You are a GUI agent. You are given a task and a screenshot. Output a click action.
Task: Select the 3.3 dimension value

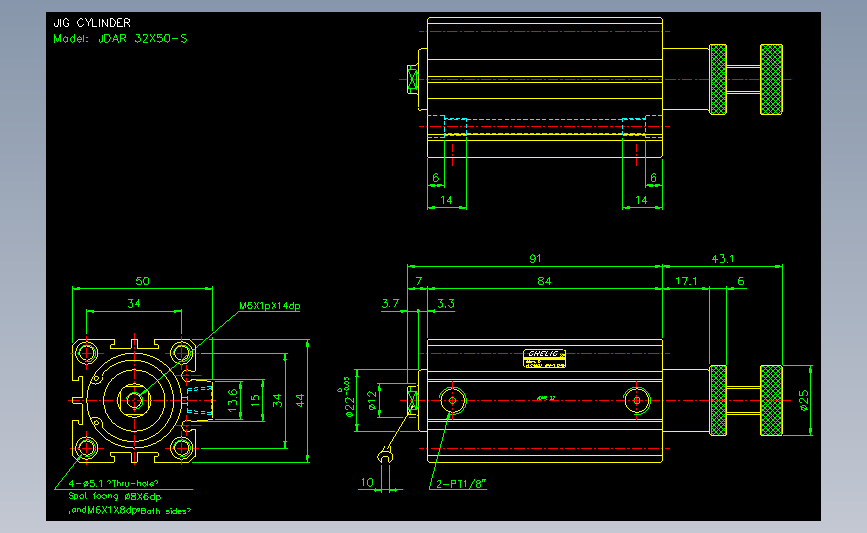coord(446,303)
